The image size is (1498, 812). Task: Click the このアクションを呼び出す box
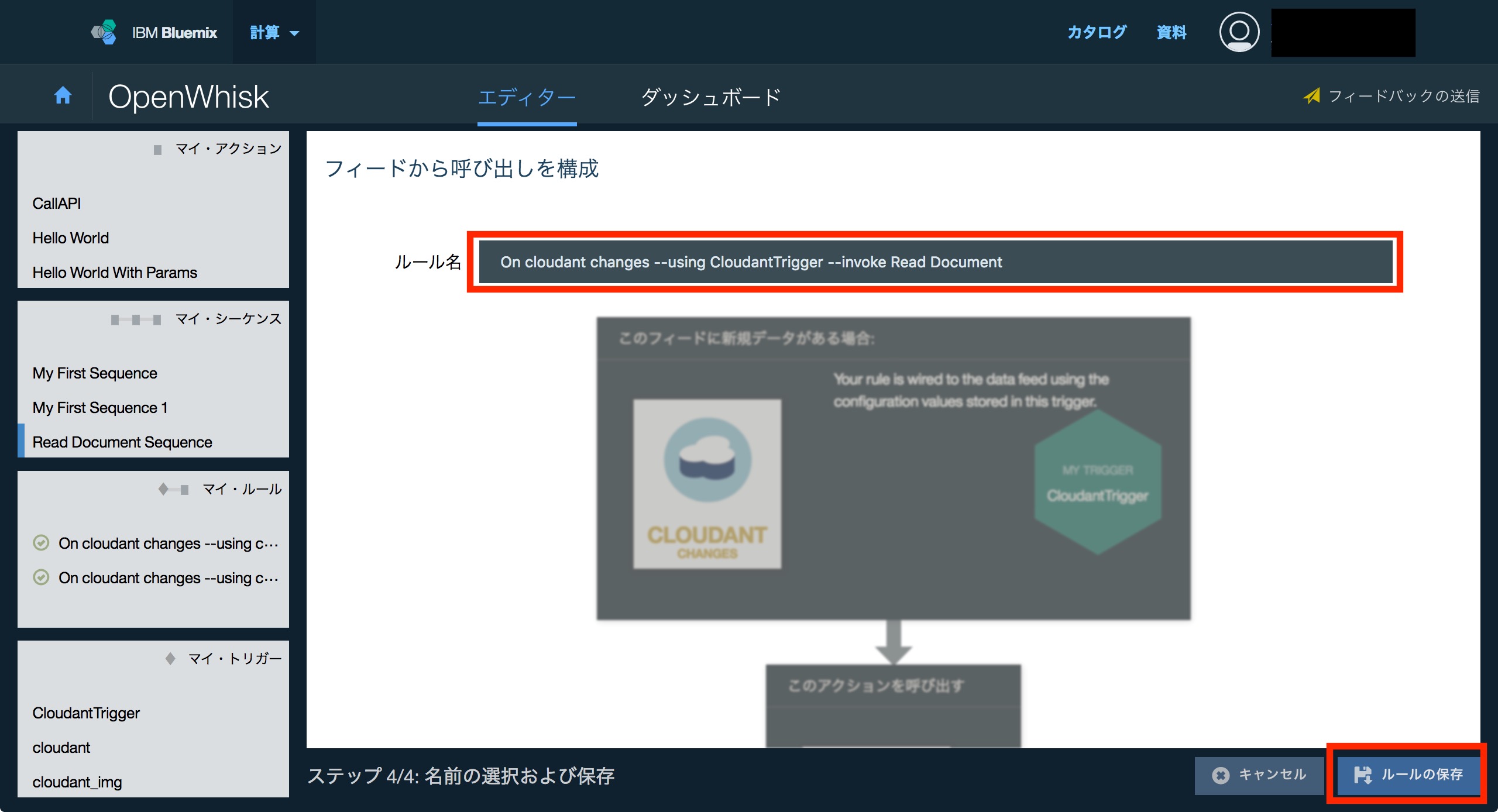894,706
